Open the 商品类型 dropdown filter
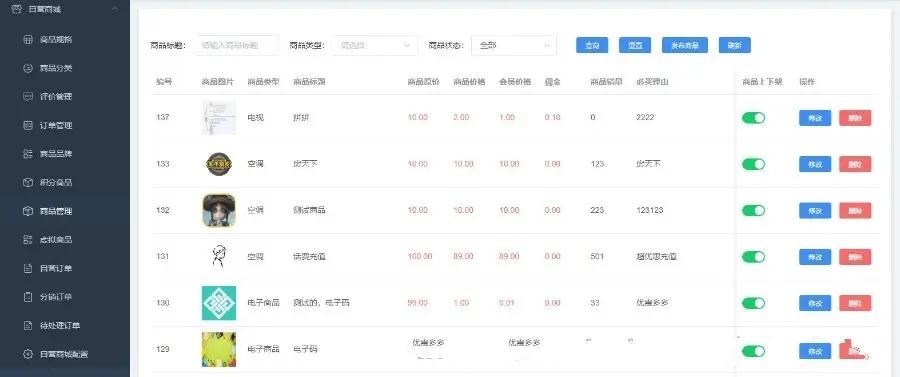900x377 pixels. [x=375, y=45]
